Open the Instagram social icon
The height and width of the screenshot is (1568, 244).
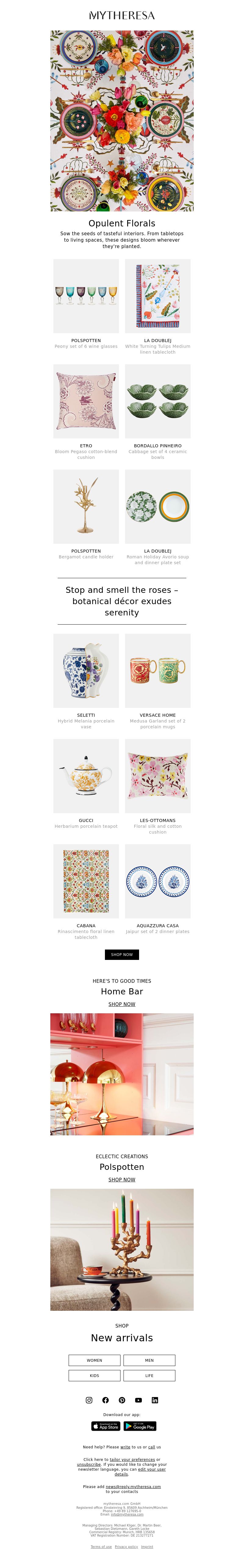(x=89, y=1400)
